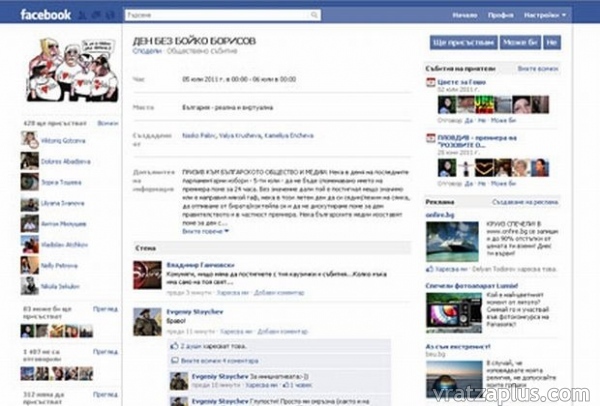600x406 pixels.
Task: Expand description with 'Виж повече' arrow
Action: click(x=205, y=231)
